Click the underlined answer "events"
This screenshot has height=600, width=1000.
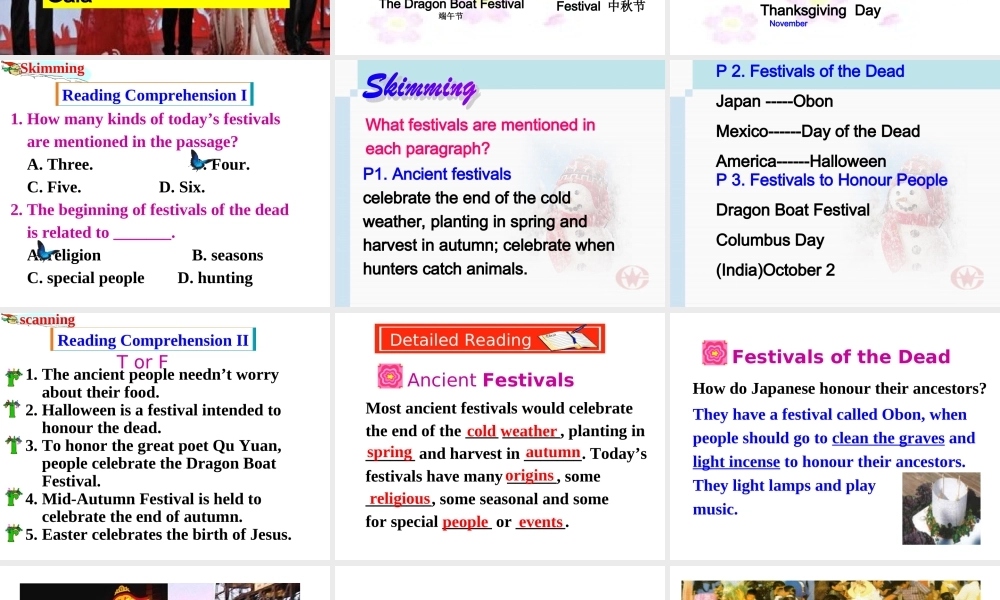tap(541, 522)
